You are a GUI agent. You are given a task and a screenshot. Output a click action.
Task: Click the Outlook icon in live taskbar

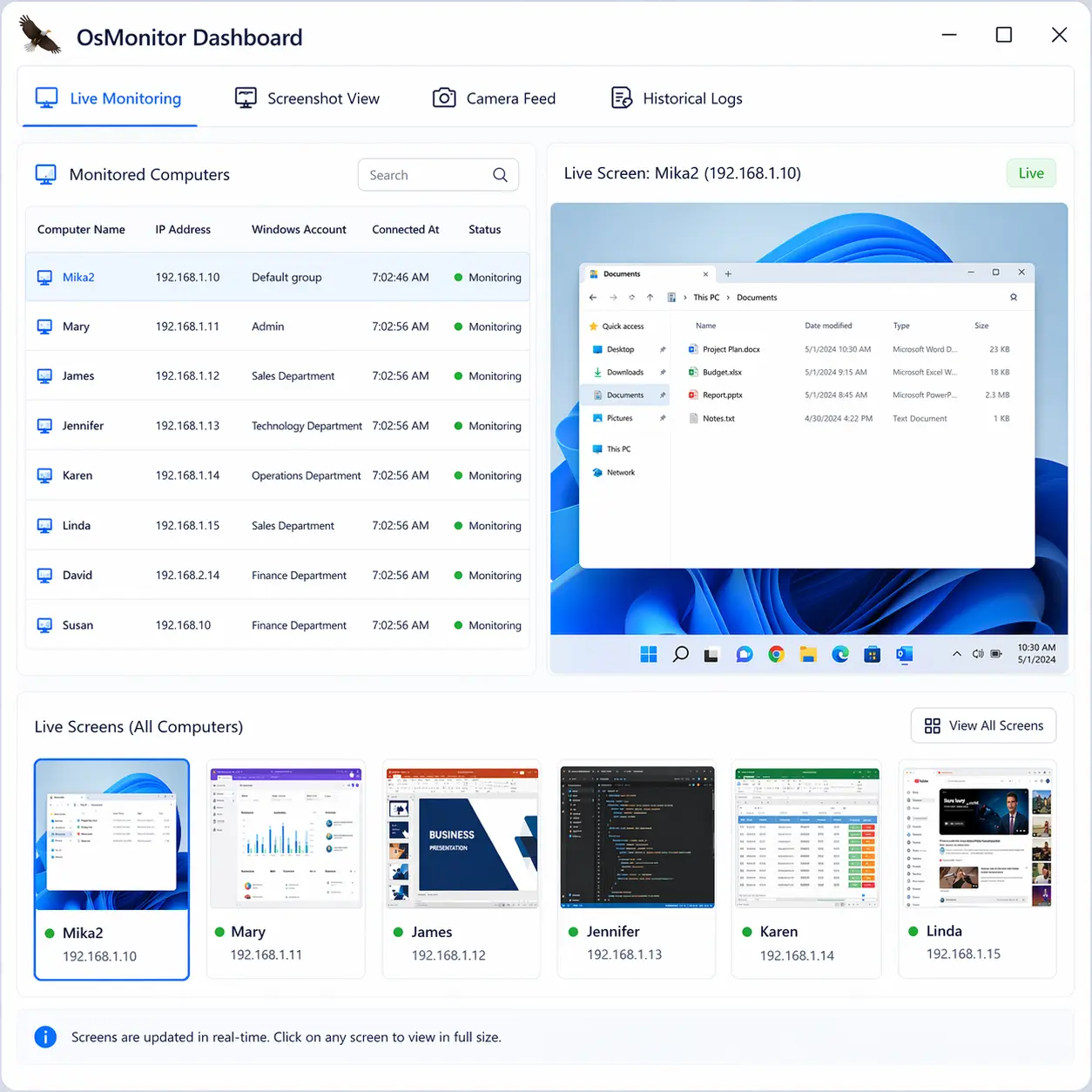pyautogui.click(x=904, y=654)
